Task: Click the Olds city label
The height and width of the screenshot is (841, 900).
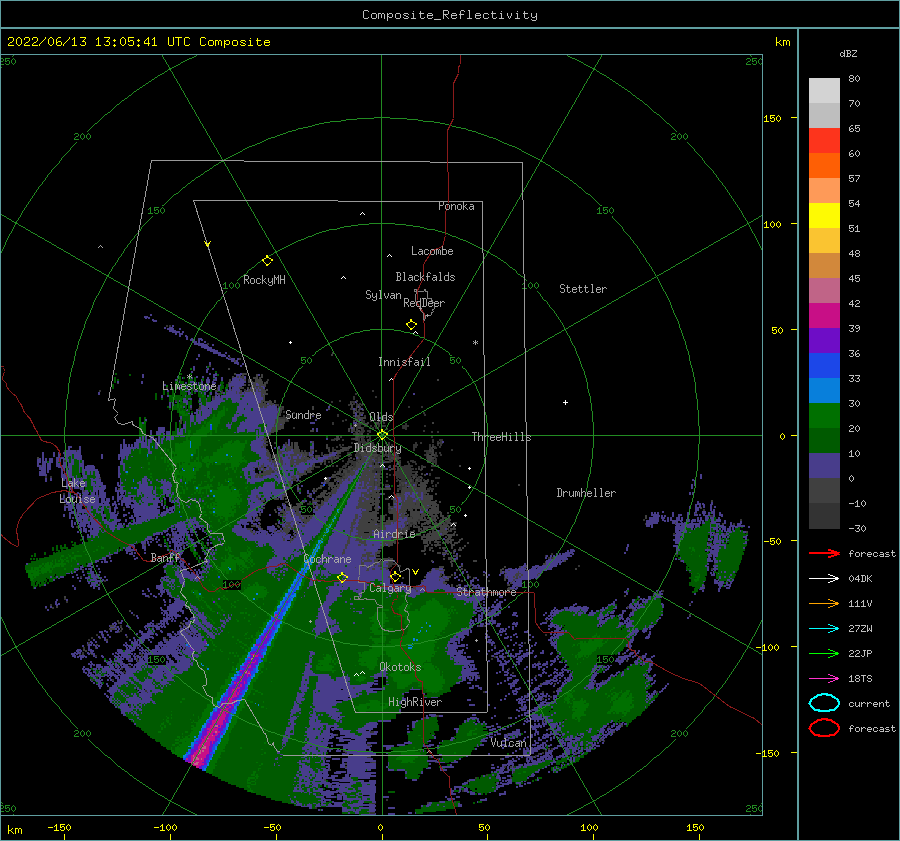Action: [381, 417]
